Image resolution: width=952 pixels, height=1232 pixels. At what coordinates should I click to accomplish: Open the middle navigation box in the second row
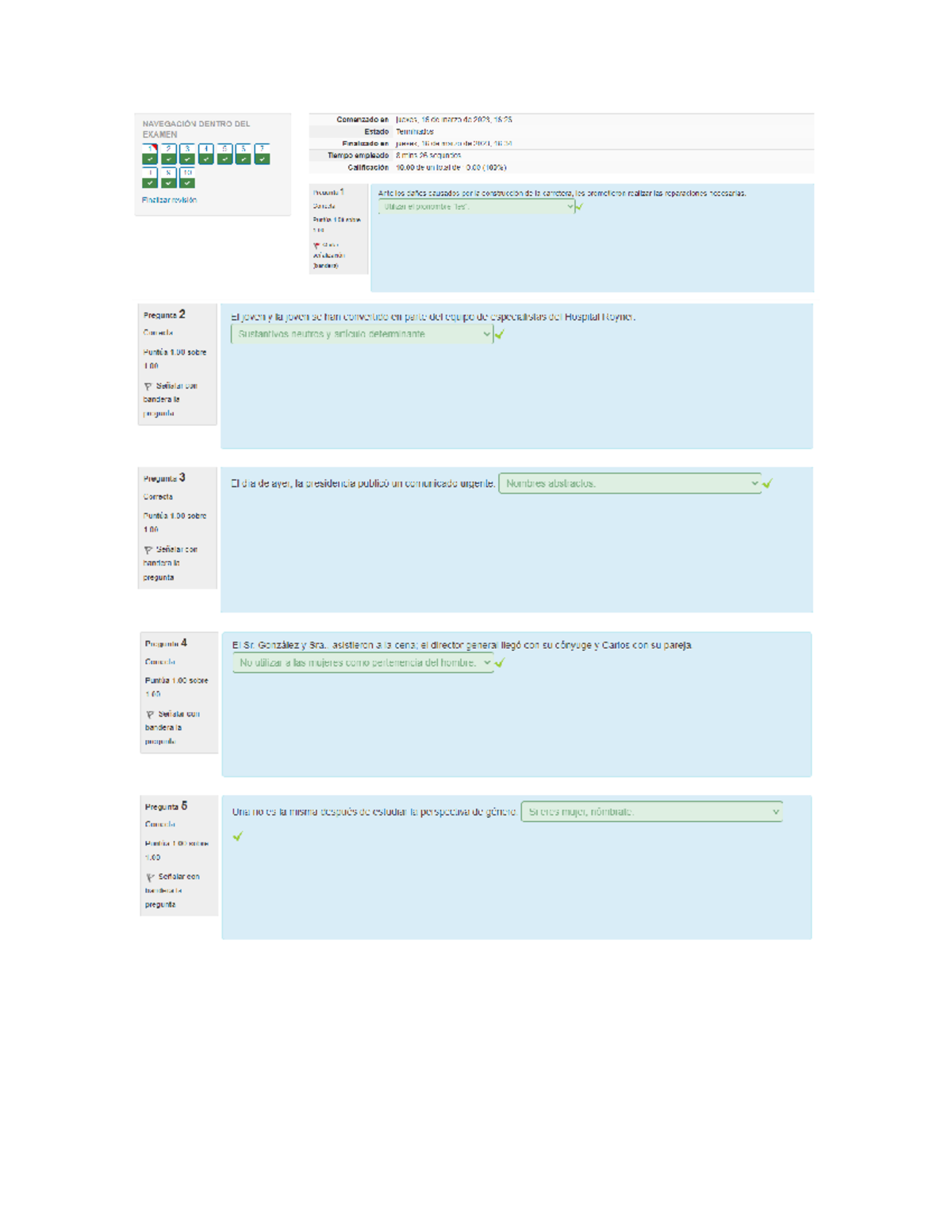tap(168, 178)
